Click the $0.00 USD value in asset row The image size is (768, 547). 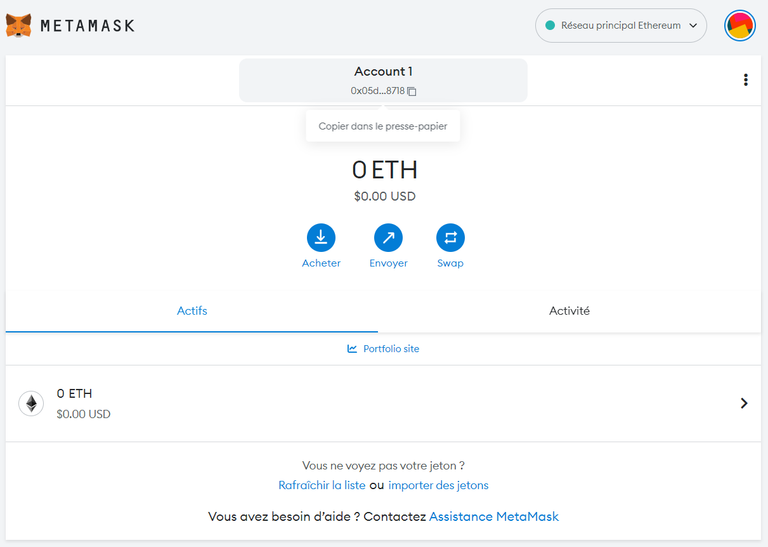83,414
